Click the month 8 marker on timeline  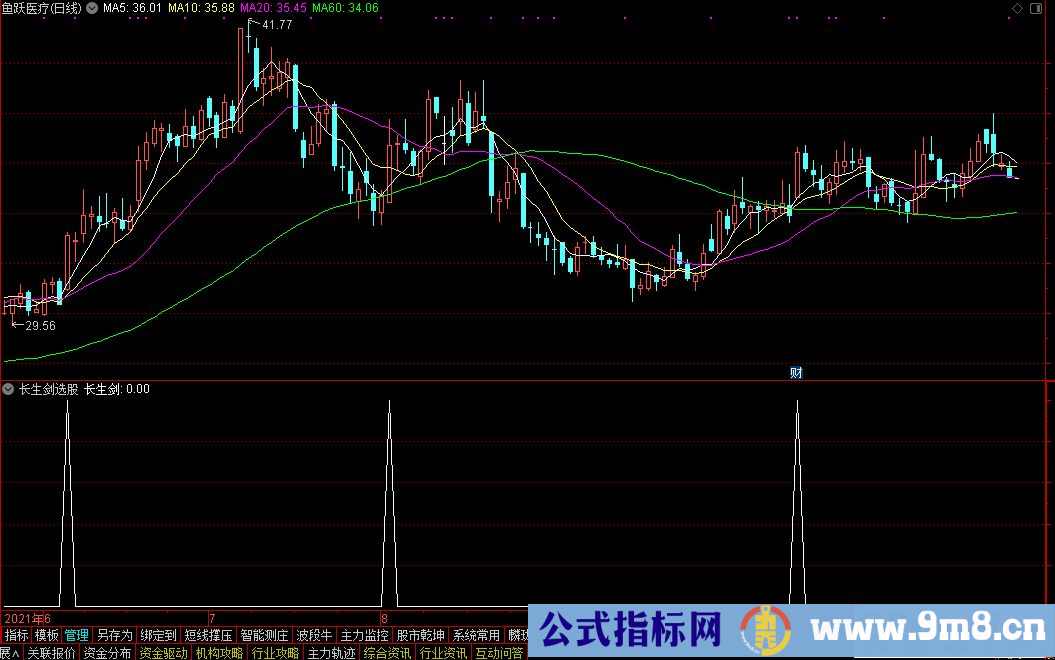click(384, 618)
